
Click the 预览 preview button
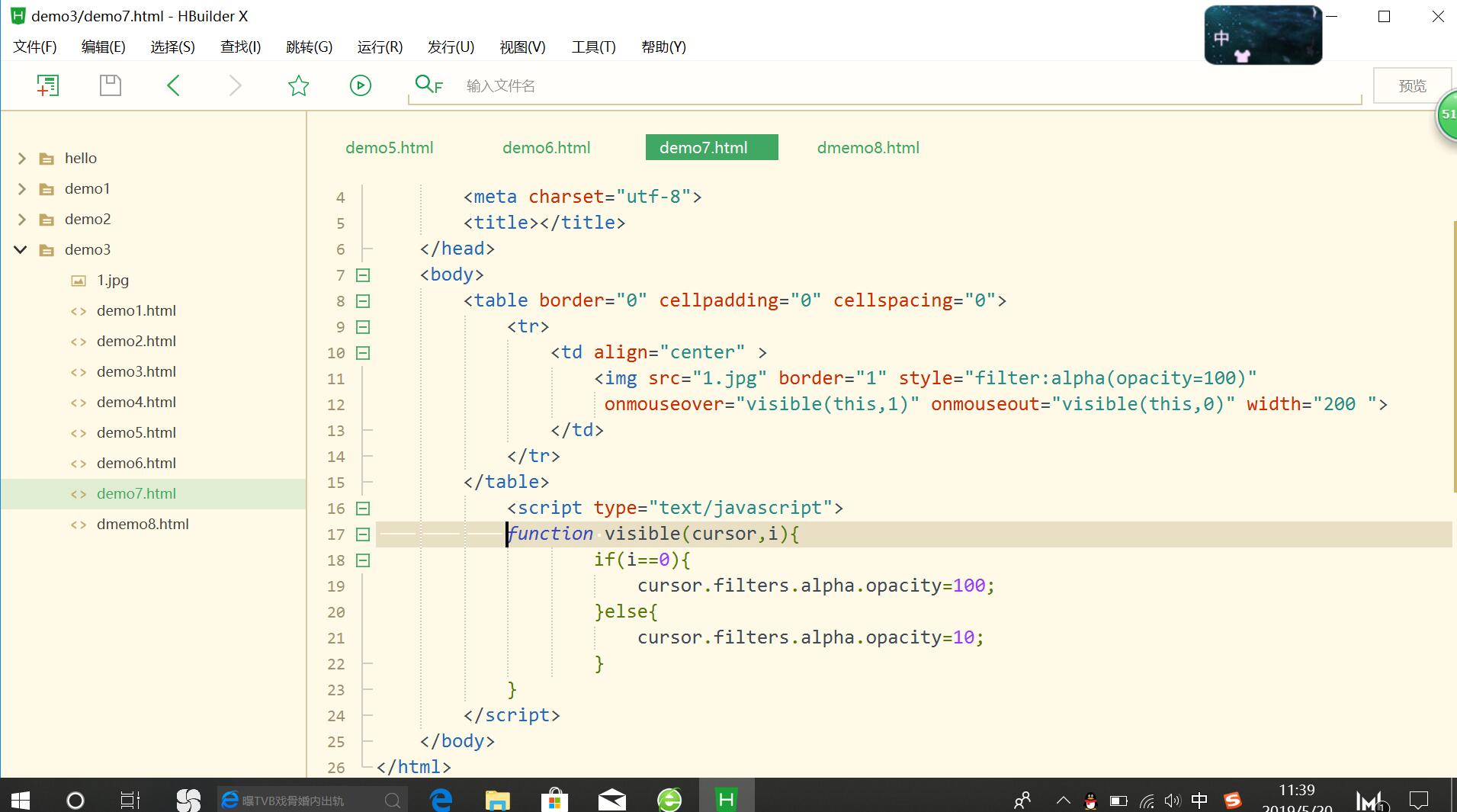point(1411,85)
